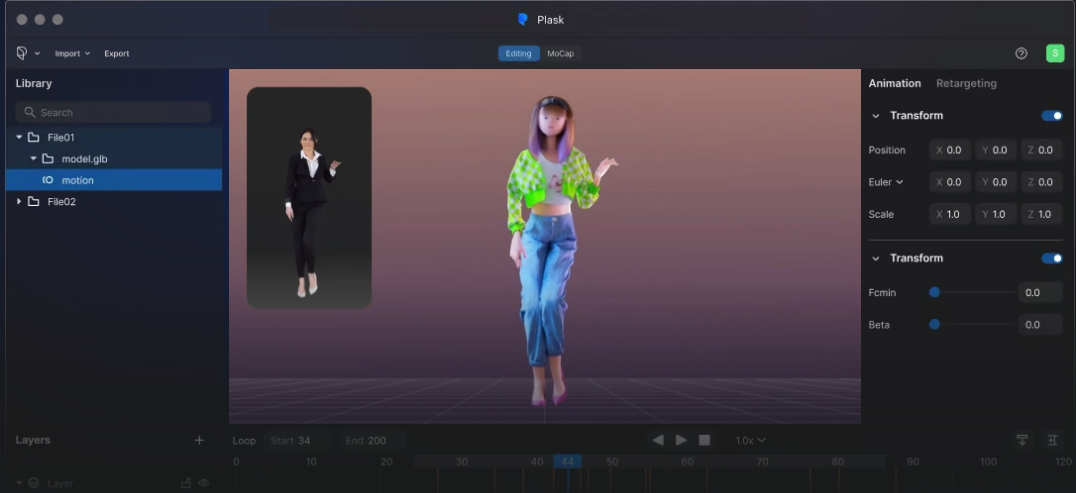Switch to Editing mode

[519, 53]
